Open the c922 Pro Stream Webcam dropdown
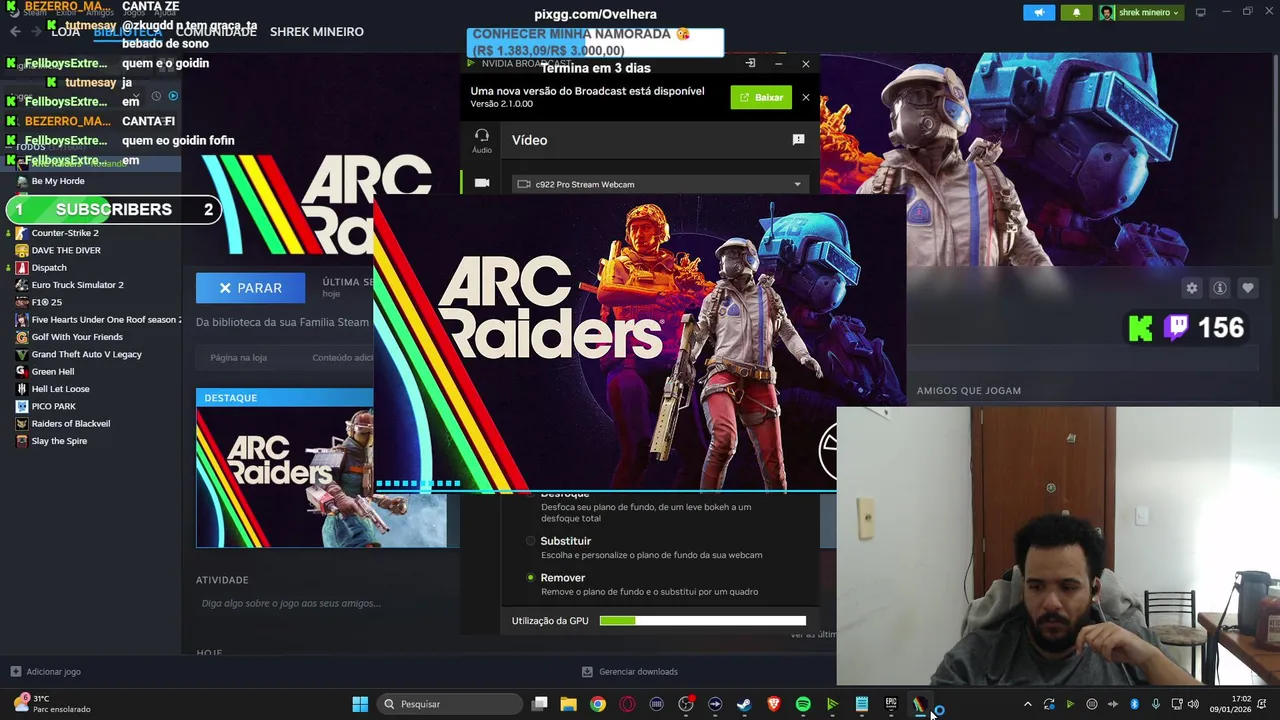The image size is (1280, 720). point(658,184)
